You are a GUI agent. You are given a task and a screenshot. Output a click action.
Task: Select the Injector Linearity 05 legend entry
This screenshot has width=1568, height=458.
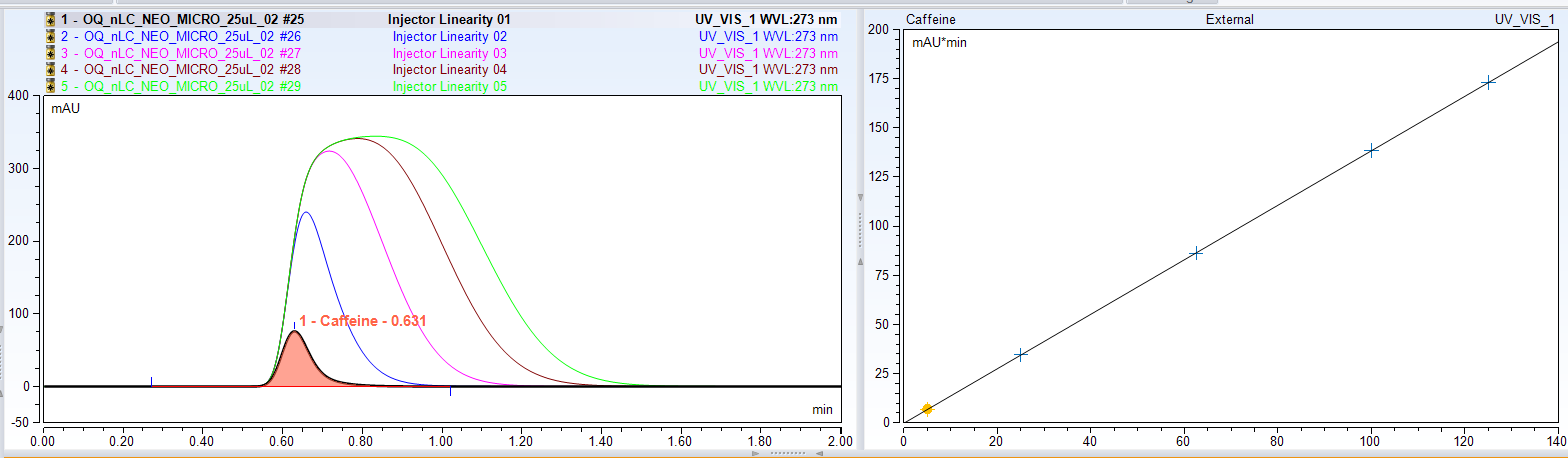(x=449, y=87)
